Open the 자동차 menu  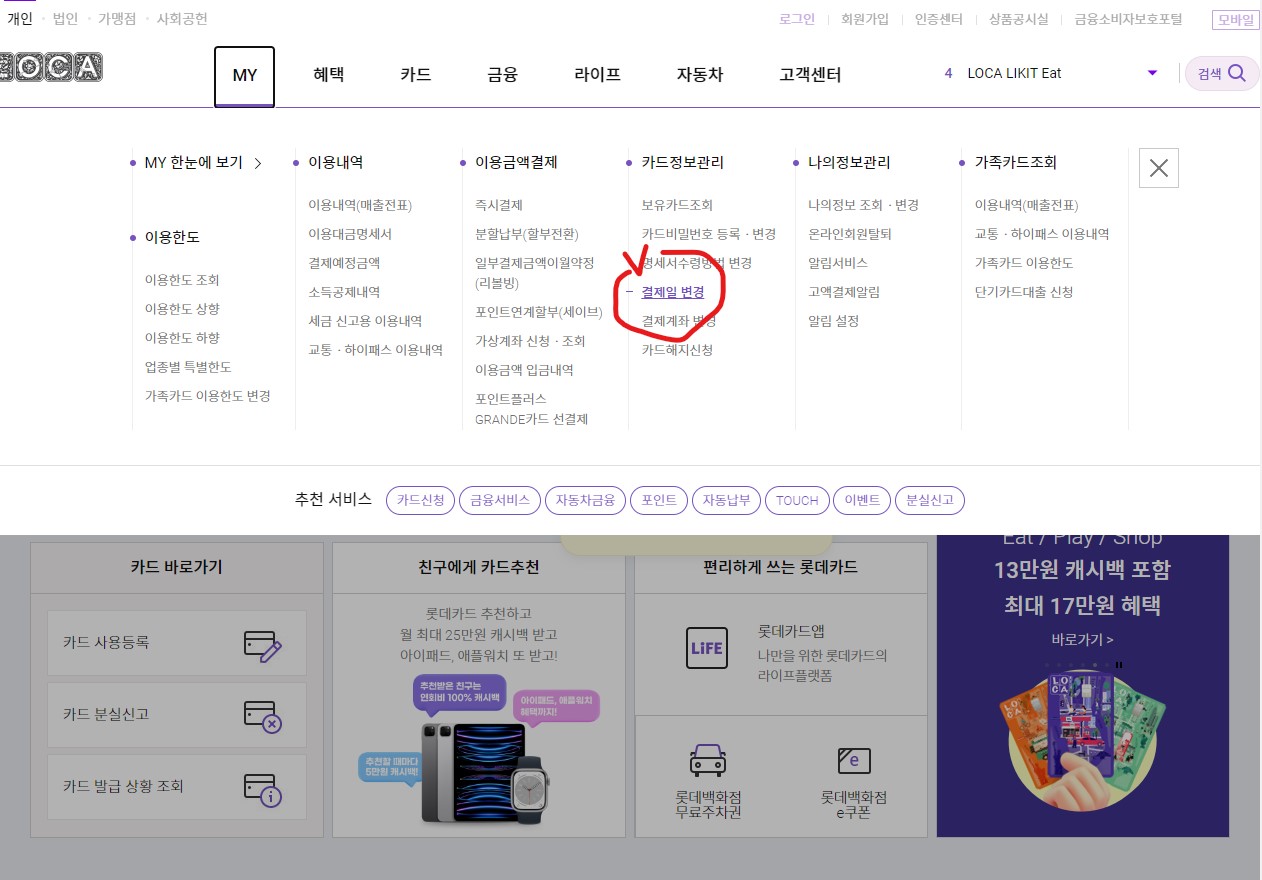tap(700, 75)
